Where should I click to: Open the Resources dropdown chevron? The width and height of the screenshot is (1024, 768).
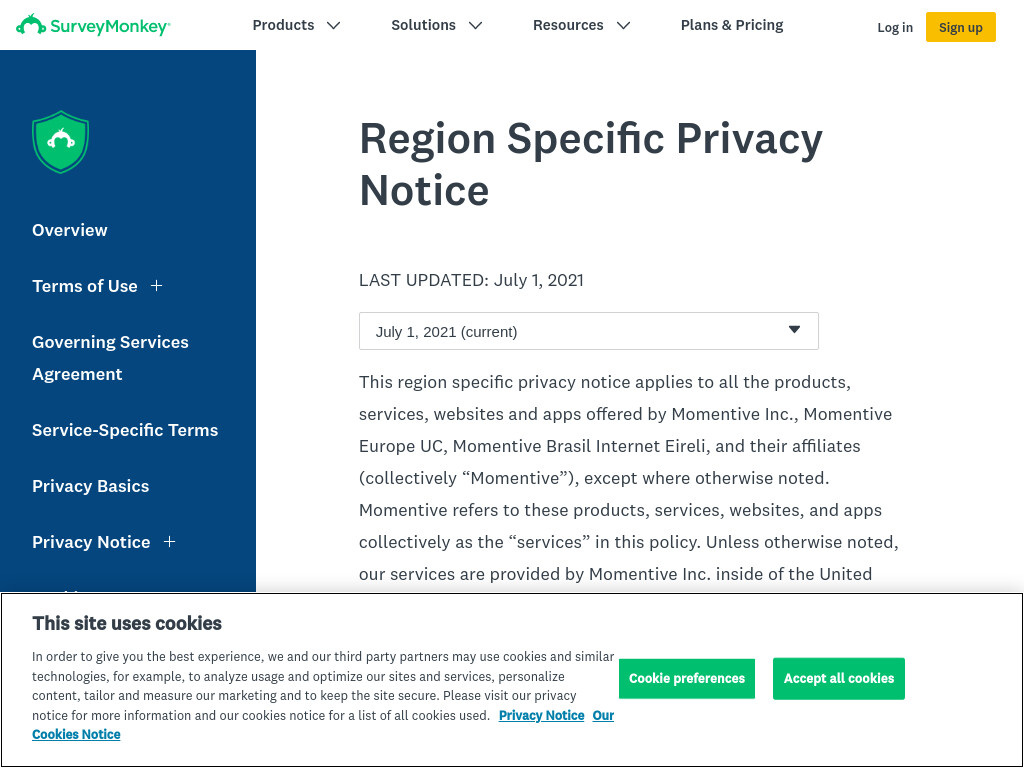coord(624,25)
